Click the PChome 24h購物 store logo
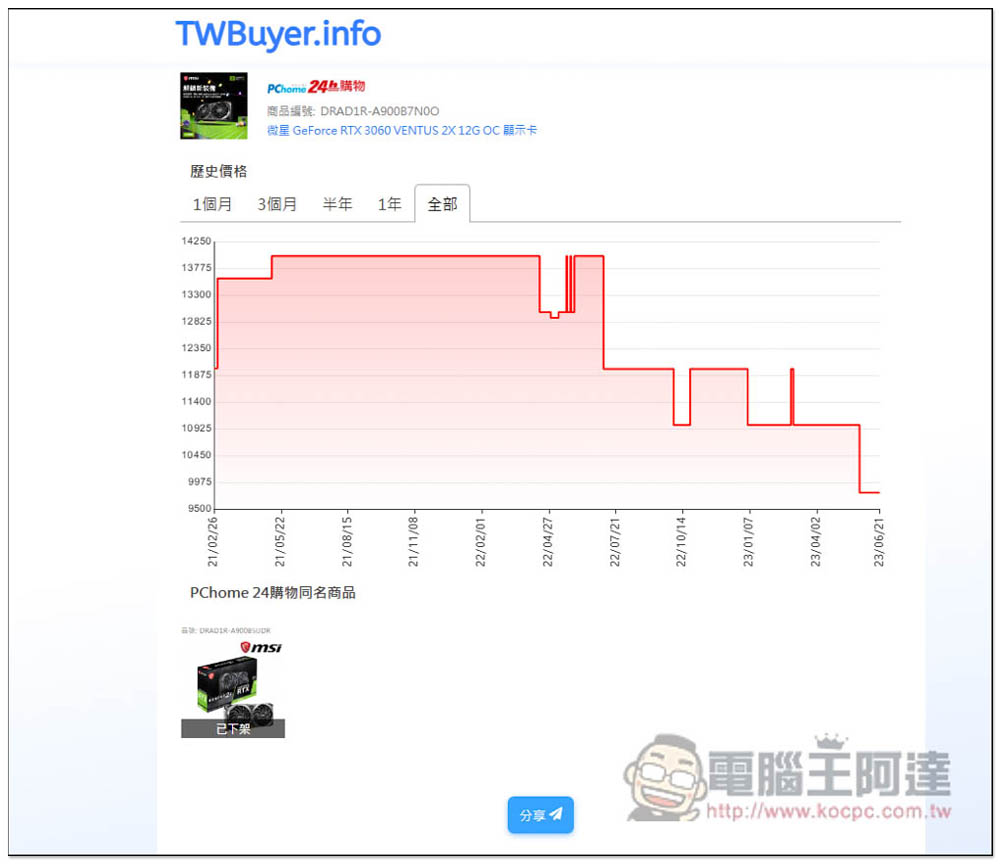Viewport: 1000px width, 865px height. 316,87
